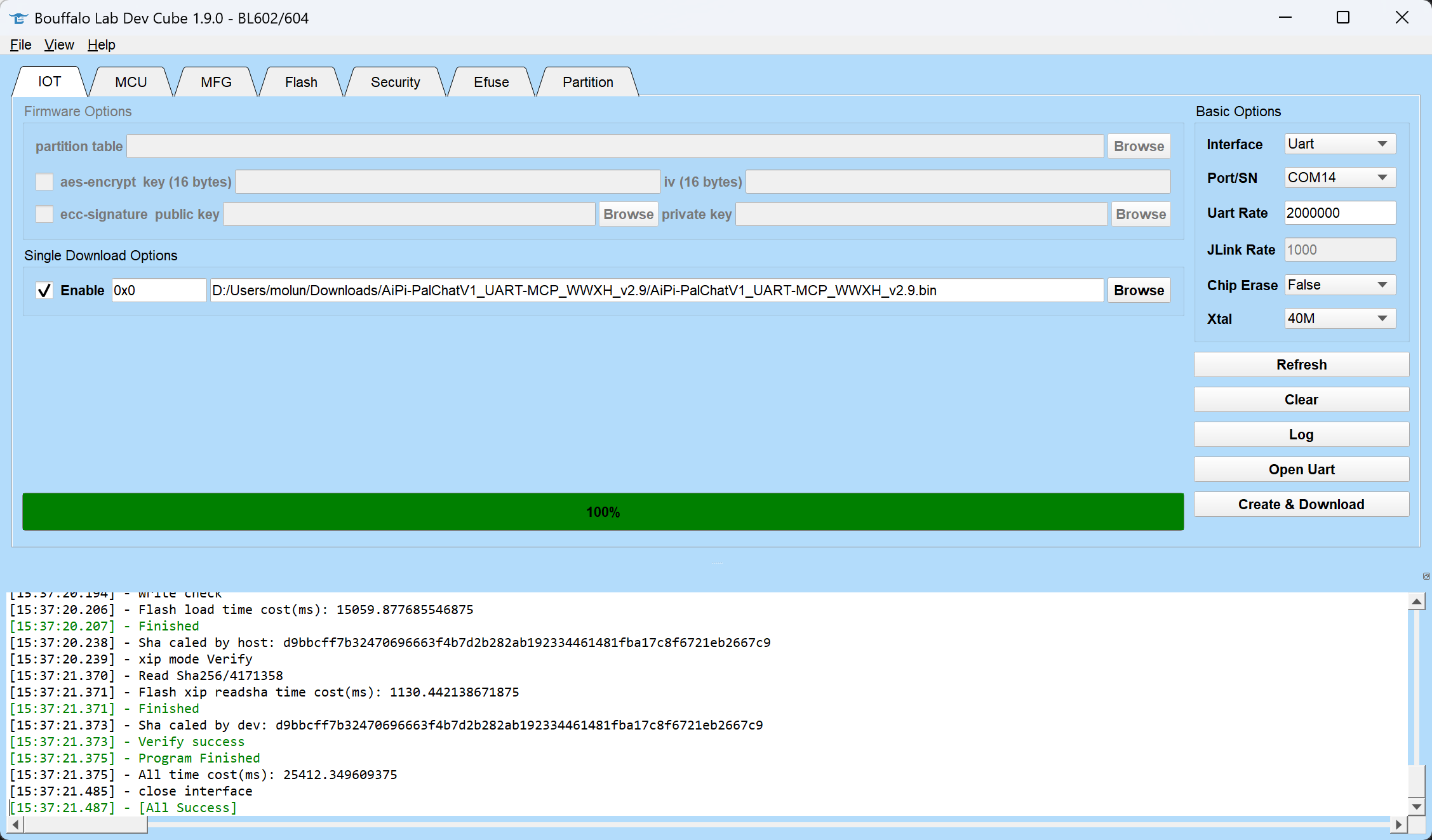Click the 'Verify success' log line
Screen dimensions: 1432x840
pyautogui.click(x=127, y=742)
